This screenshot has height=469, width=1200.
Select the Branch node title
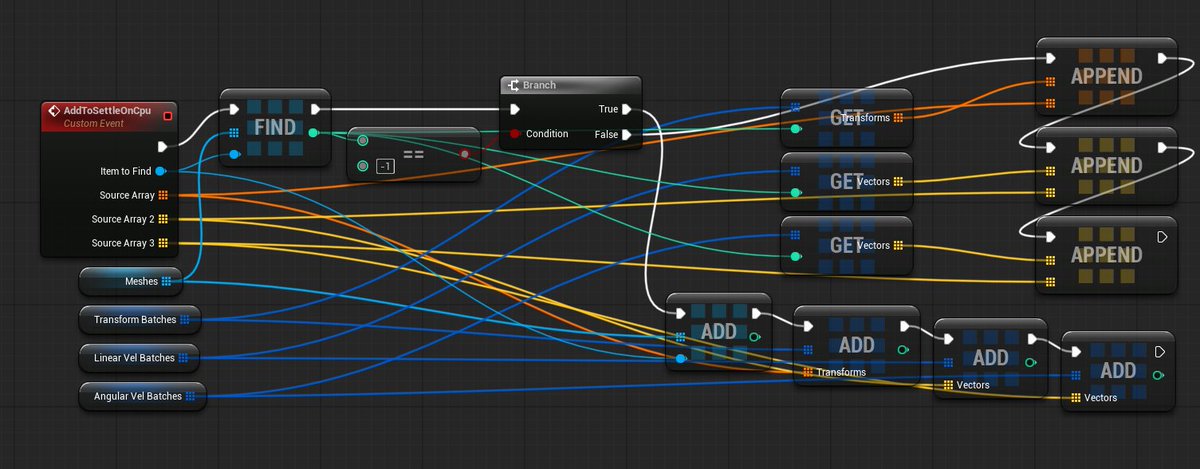[539, 86]
